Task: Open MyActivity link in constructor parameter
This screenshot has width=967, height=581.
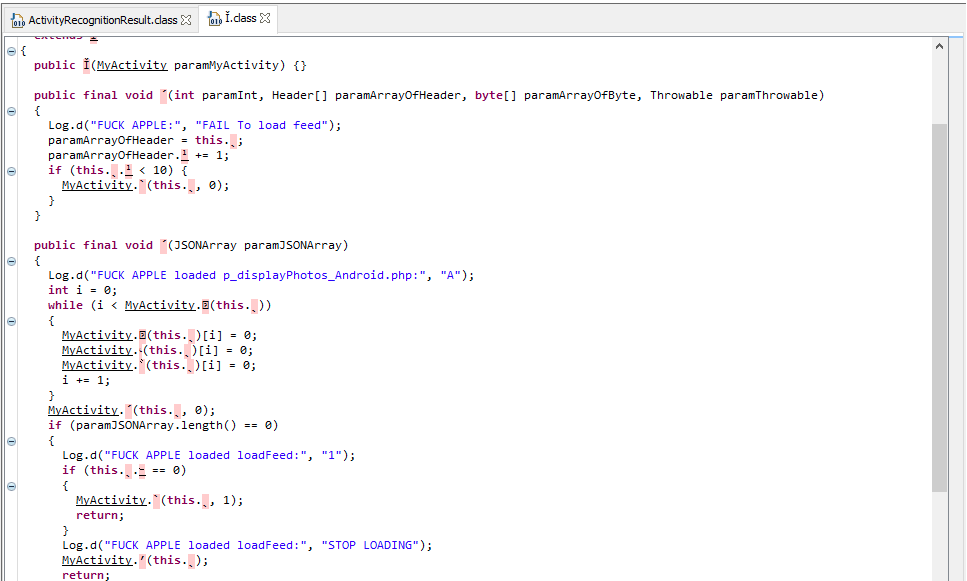Action: 132,65
